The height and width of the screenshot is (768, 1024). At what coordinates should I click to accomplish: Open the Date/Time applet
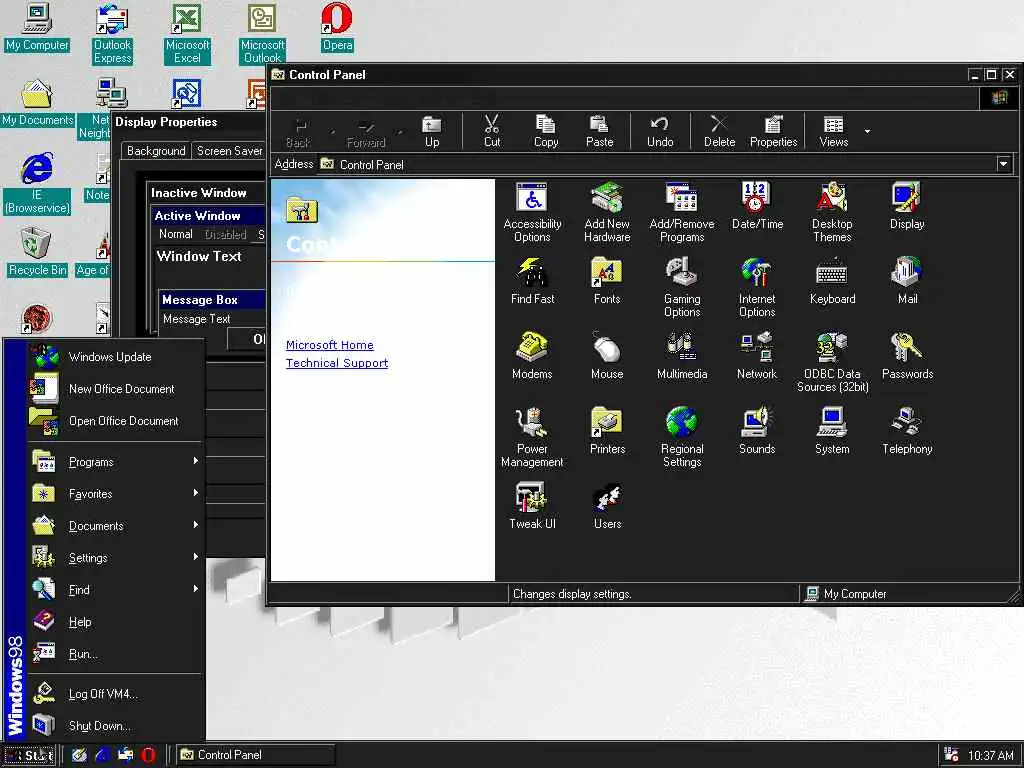coord(757,206)
